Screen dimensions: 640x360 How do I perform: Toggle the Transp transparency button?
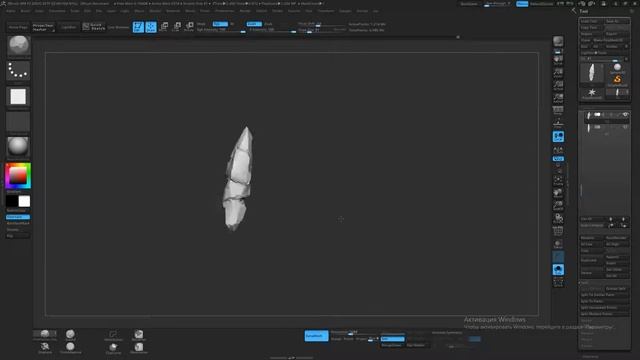(558, 244)
